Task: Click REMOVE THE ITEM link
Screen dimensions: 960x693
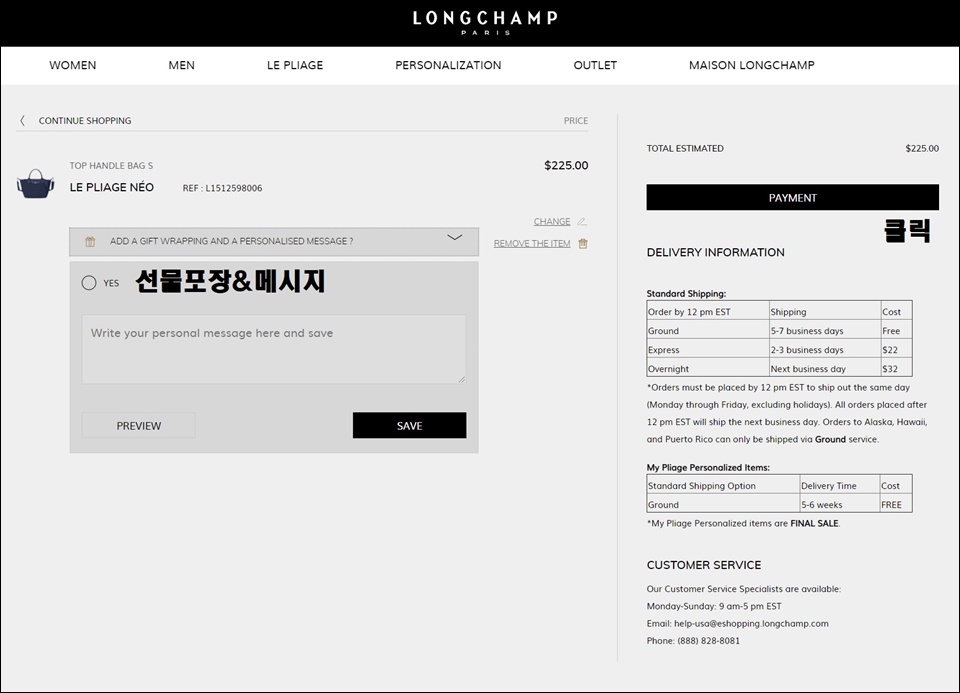Action: (x=532, y=244)
